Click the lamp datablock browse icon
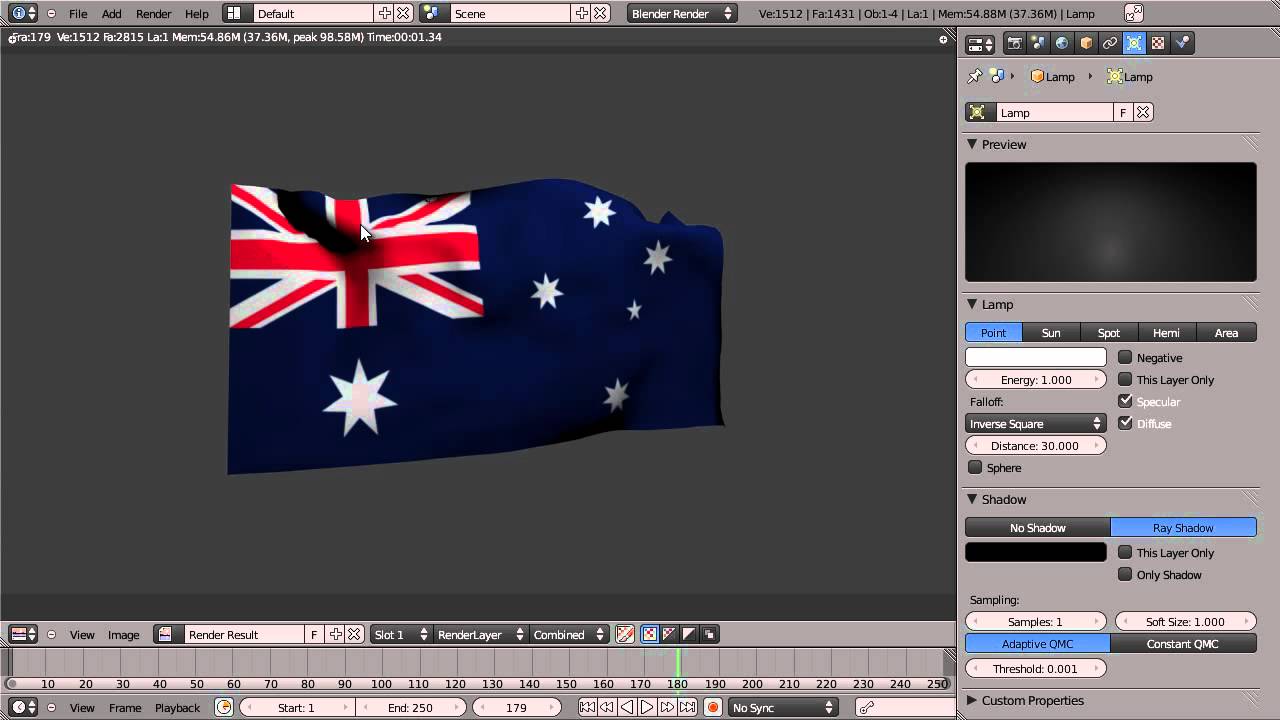 (979, 113)
